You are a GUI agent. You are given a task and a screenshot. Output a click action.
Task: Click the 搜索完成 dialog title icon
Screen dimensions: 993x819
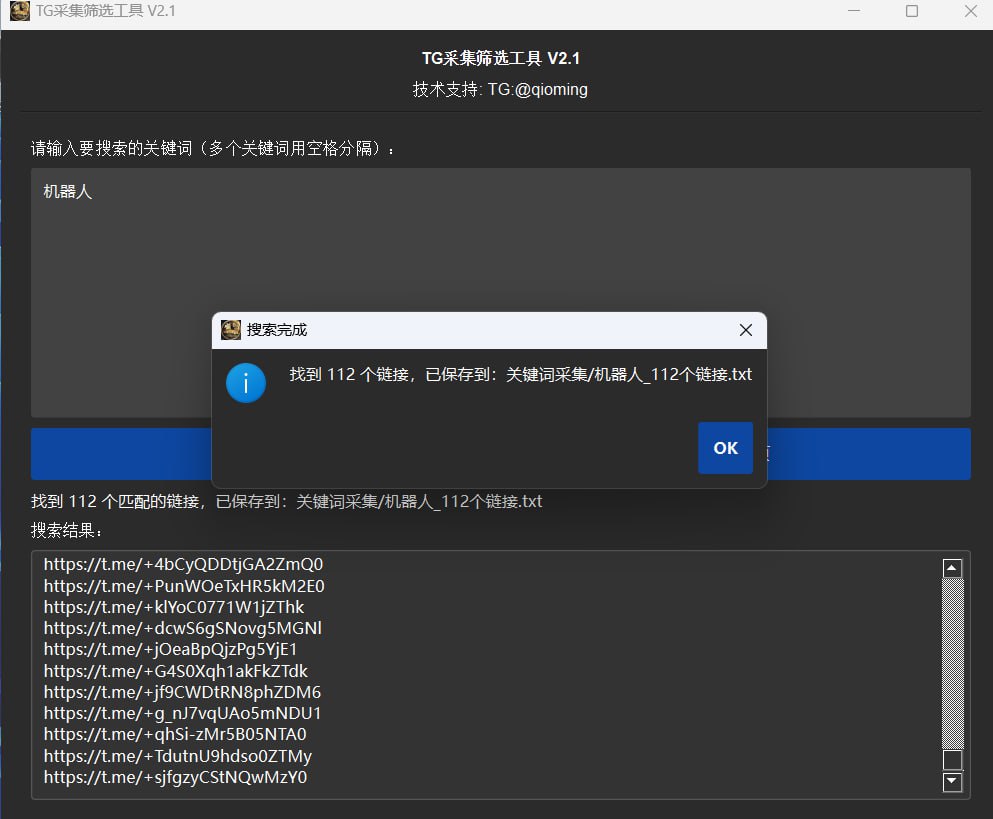(x=231, y=330)
